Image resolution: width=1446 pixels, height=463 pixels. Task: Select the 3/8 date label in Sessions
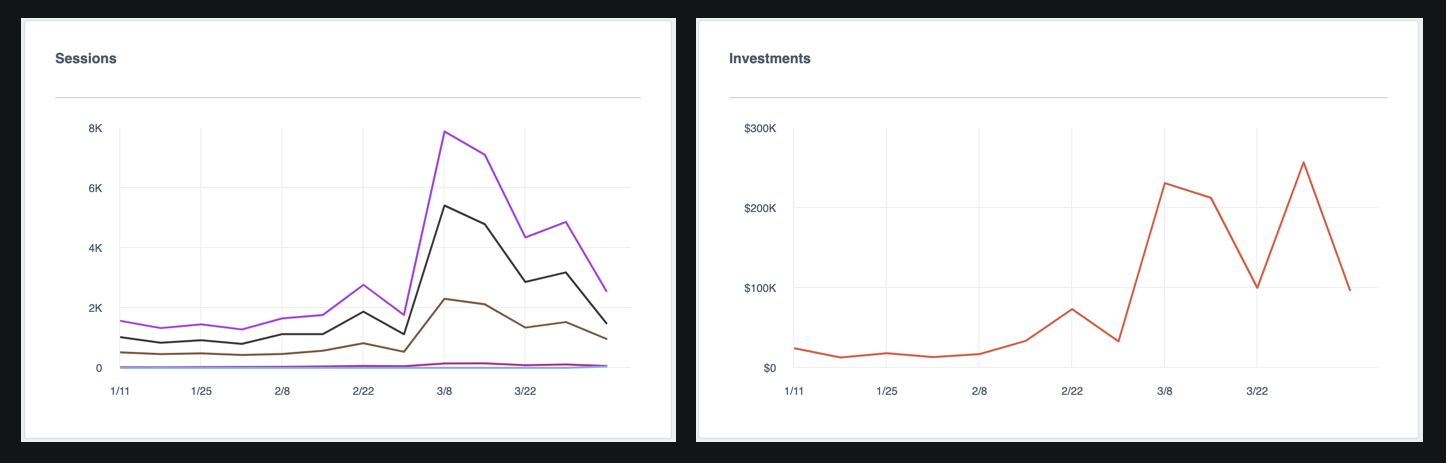tap(444, 391)
